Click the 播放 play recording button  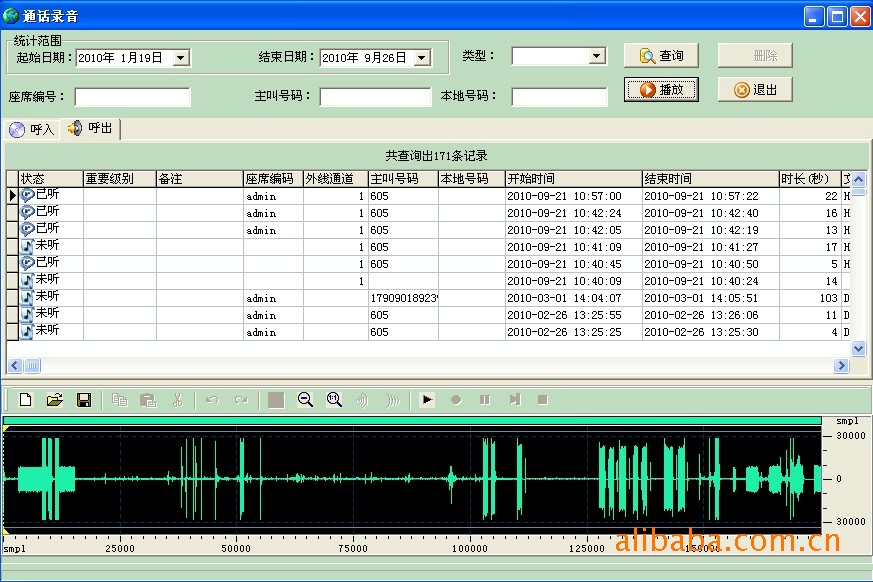(661, 89)
